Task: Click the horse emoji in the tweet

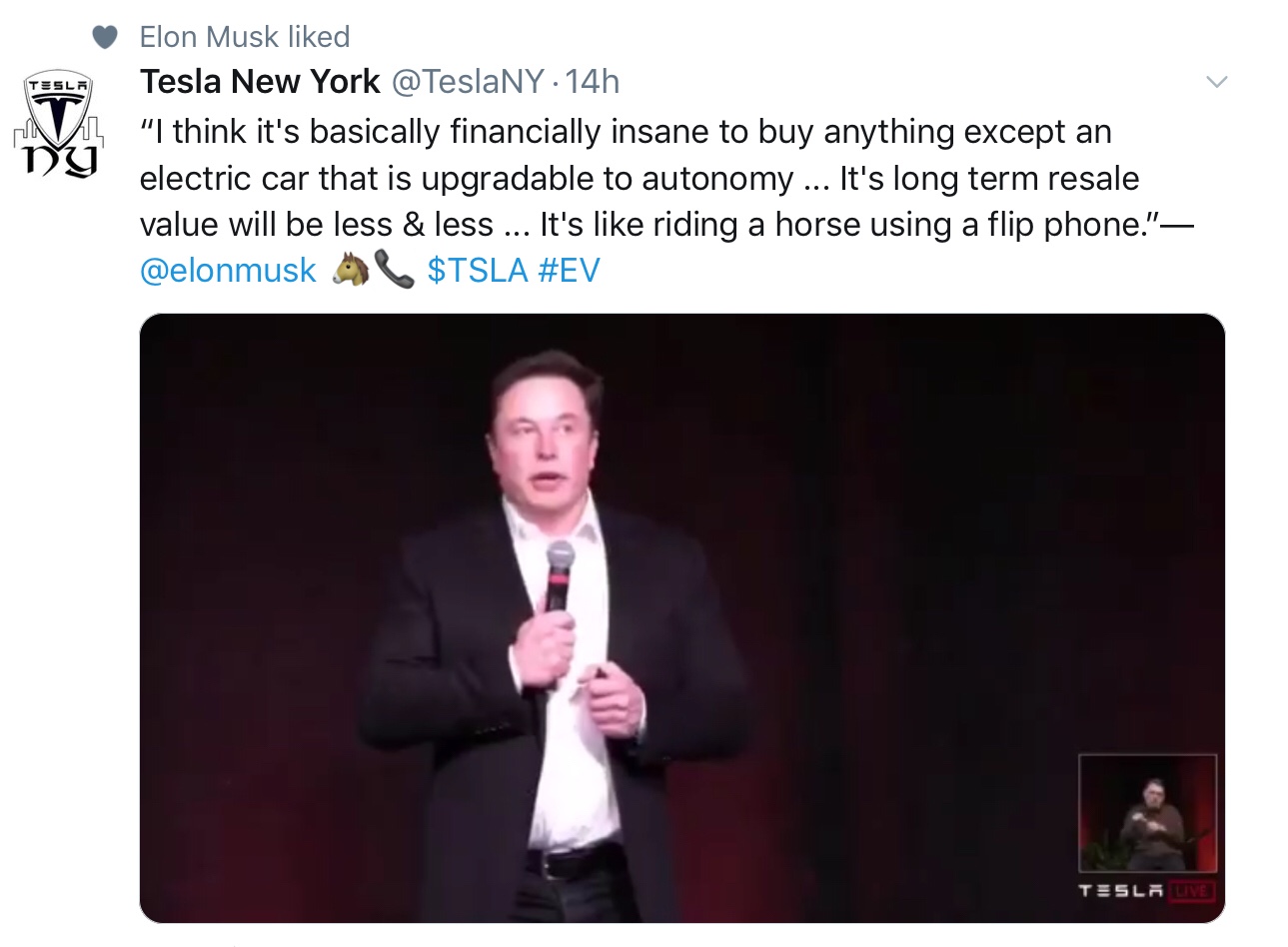Action: [x=349, y=270]
